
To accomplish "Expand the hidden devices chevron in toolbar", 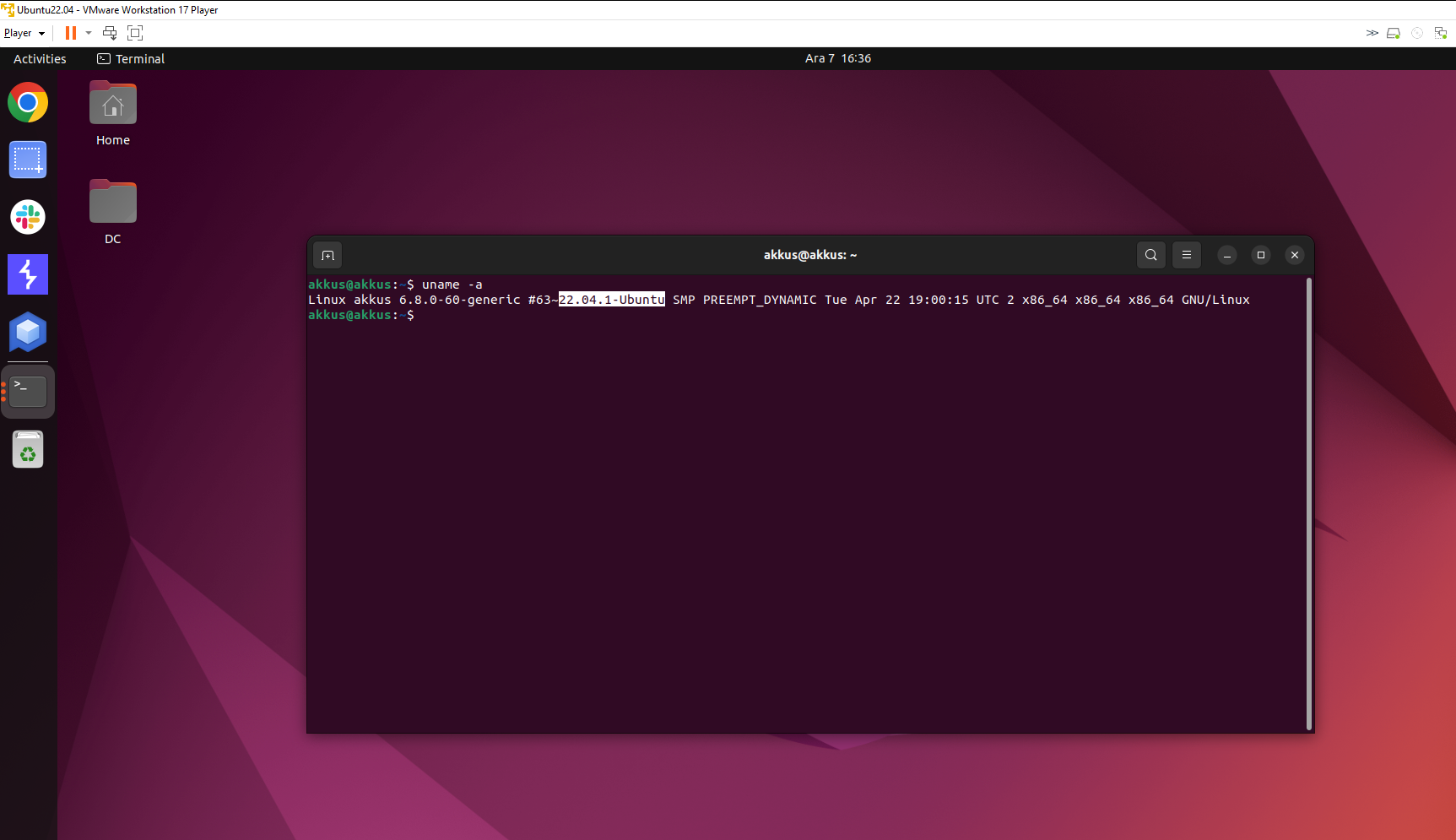I will (1372, 33).
